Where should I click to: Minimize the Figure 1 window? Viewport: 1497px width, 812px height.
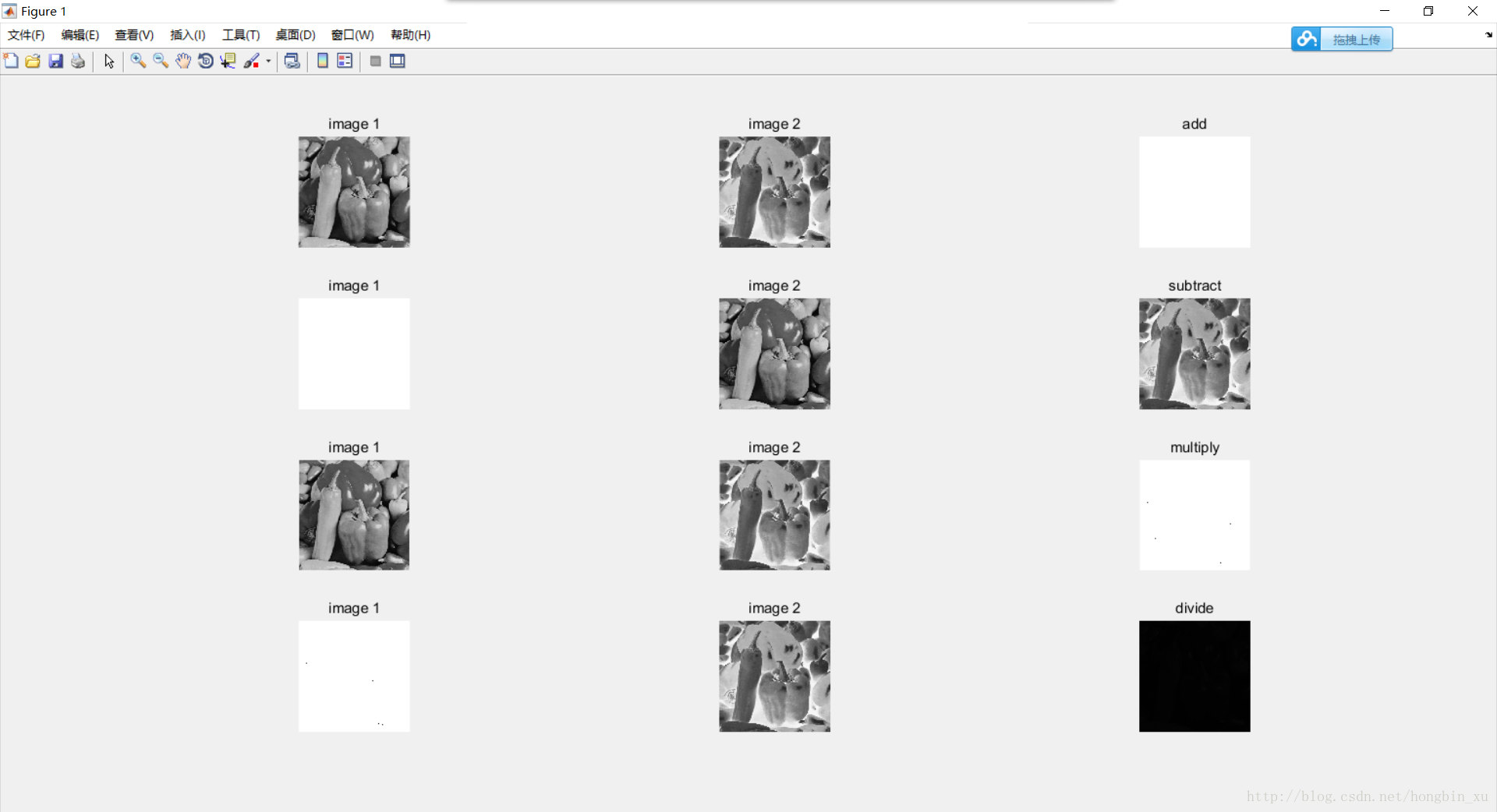[1385, 11]
